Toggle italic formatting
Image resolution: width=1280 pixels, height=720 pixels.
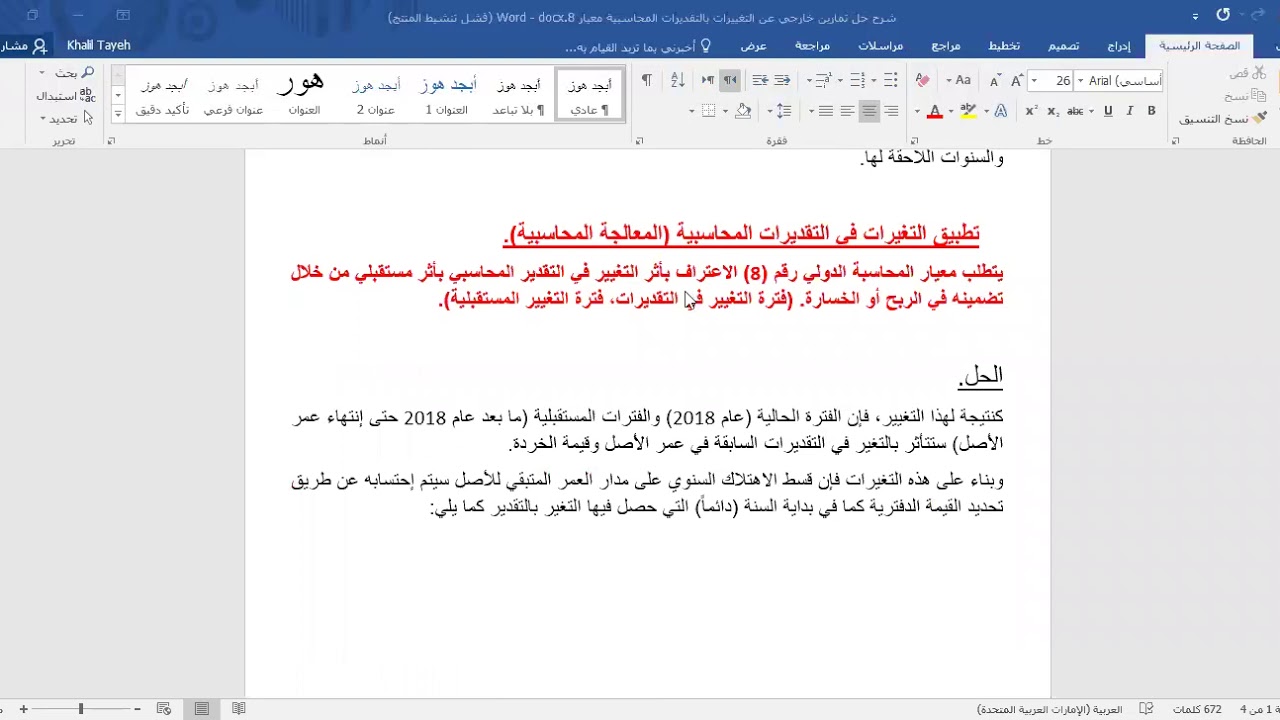pyautogui.click(x=1130, y=111)
